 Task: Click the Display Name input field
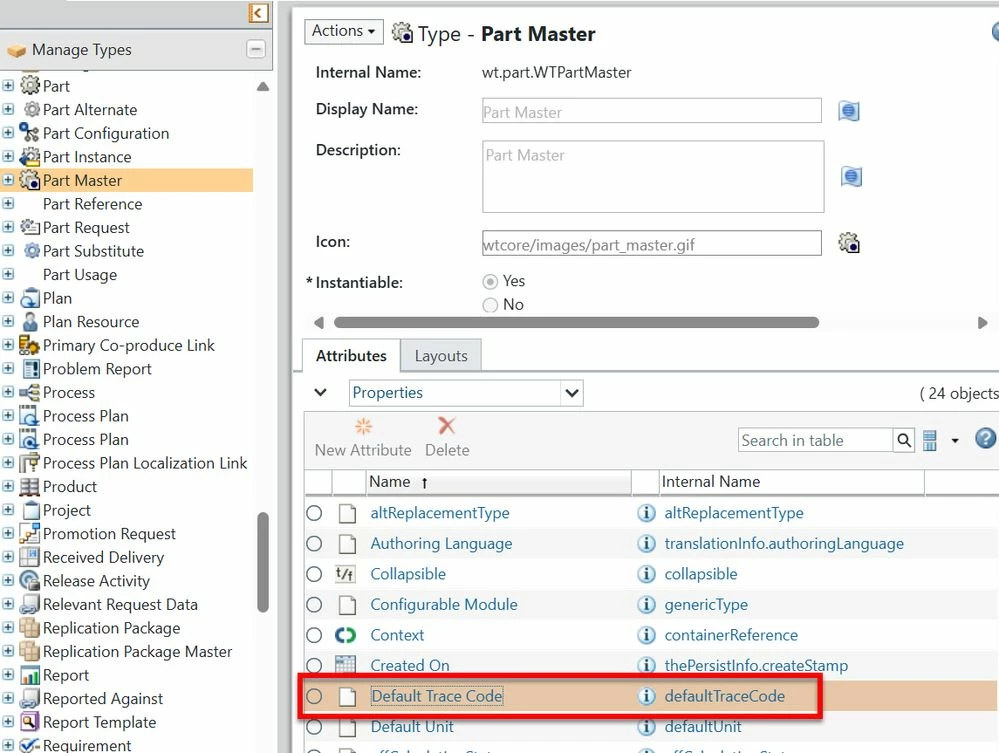(x=652, y=111)
